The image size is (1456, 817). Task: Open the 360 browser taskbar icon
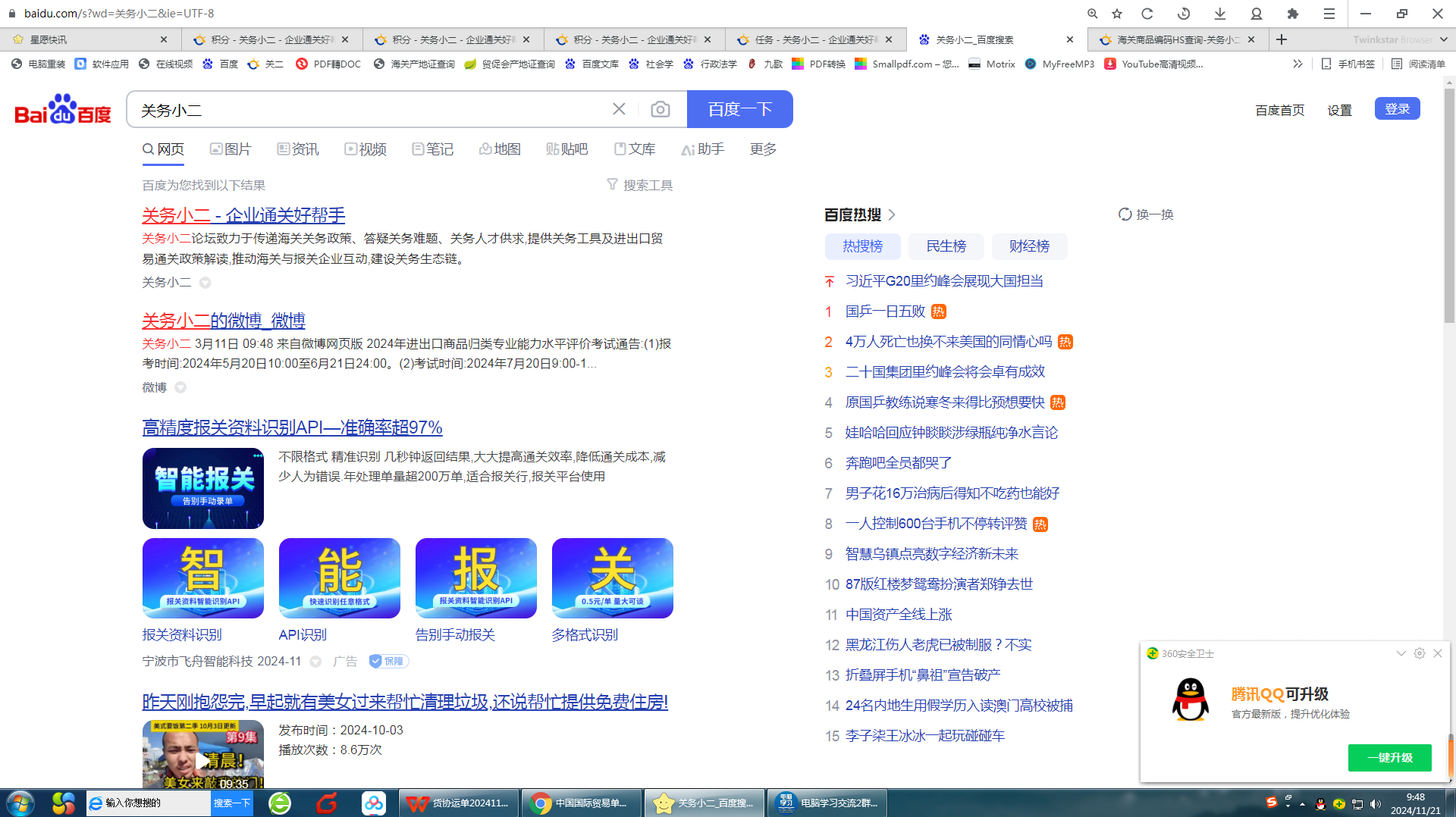coord(280,803)
